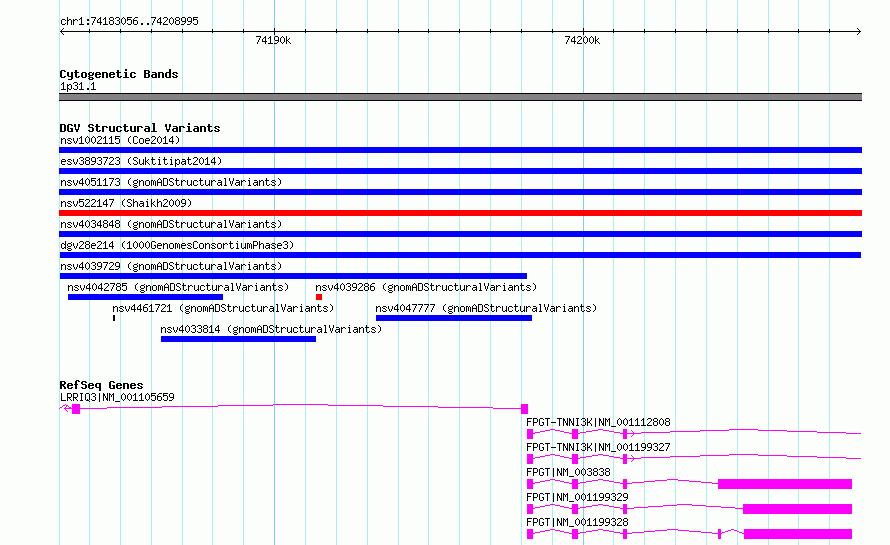Select the nsv4051173 gnomAD variant bar
890x545 pixels.
coord(460,192)
